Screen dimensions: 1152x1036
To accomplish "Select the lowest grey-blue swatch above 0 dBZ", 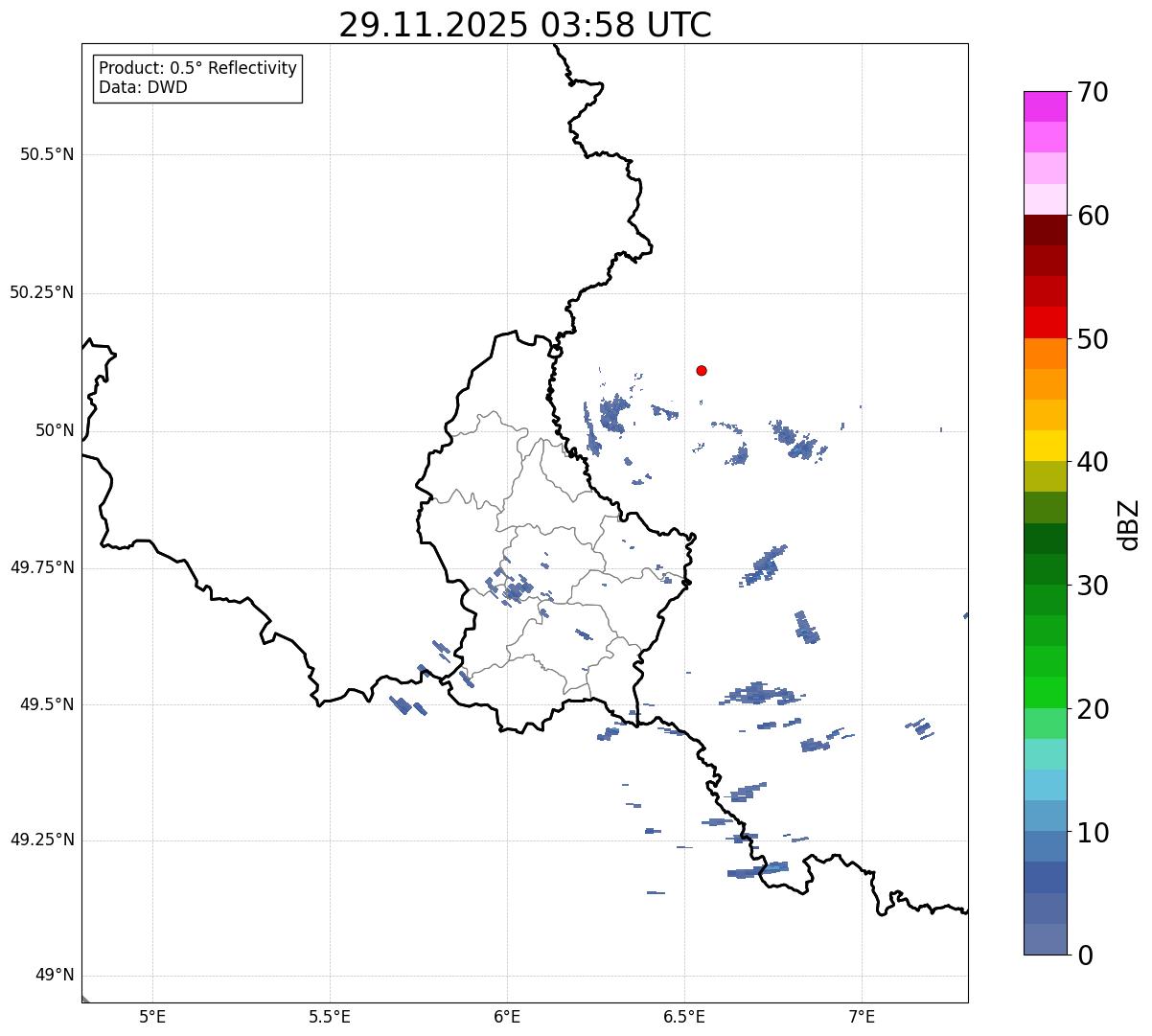I will click(x=1045, y=939).
